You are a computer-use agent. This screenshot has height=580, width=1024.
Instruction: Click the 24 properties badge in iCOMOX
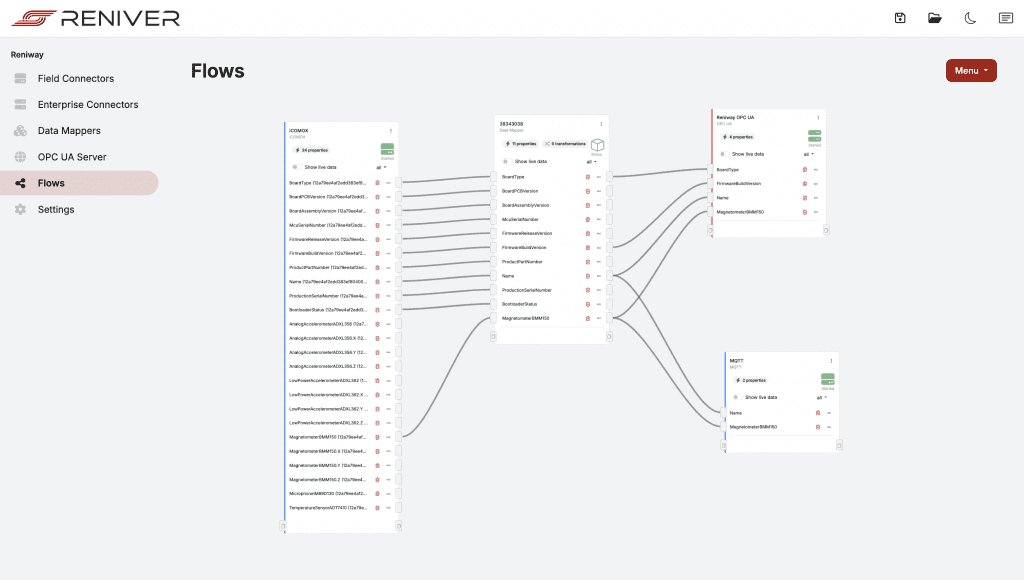tap(312, 150)
